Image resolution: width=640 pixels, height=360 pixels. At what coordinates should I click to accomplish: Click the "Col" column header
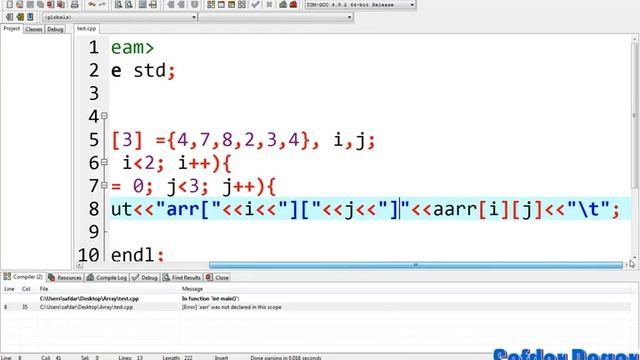point(26,289)
